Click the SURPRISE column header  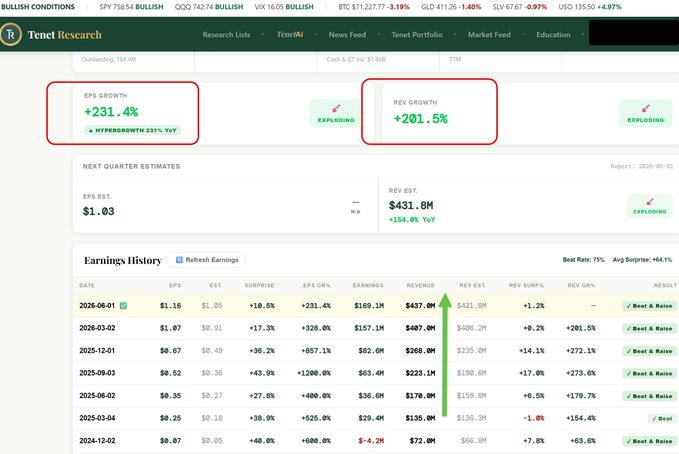click(259, 285)
